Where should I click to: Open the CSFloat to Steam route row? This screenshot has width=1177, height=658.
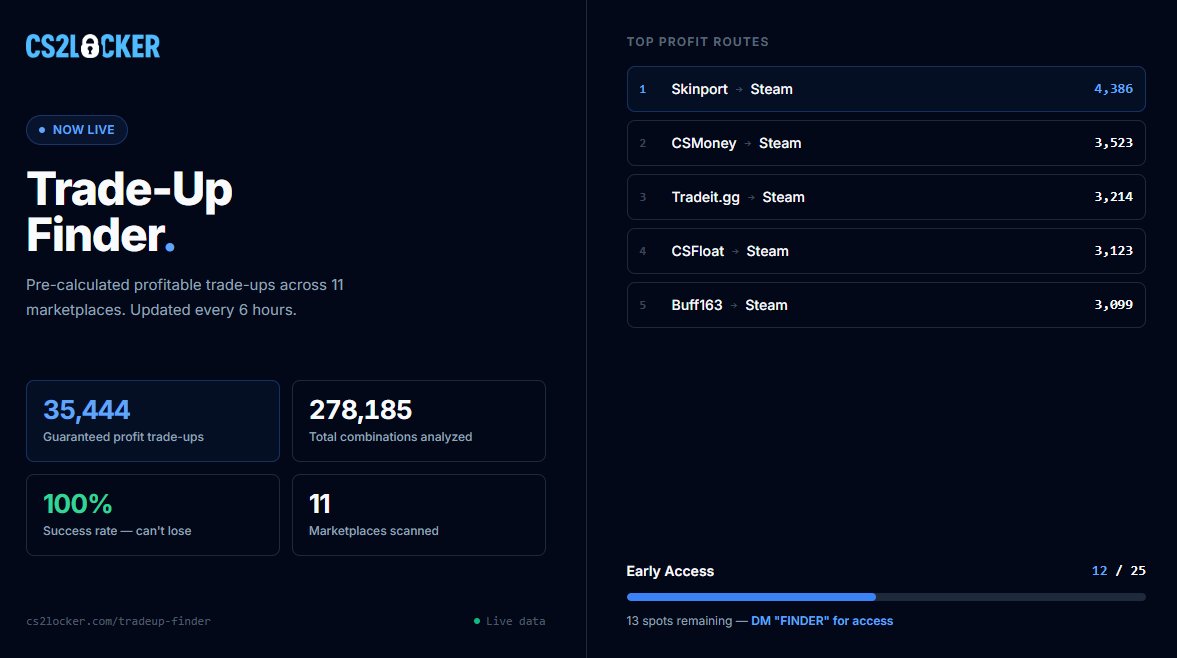click(x=886, y=251)
